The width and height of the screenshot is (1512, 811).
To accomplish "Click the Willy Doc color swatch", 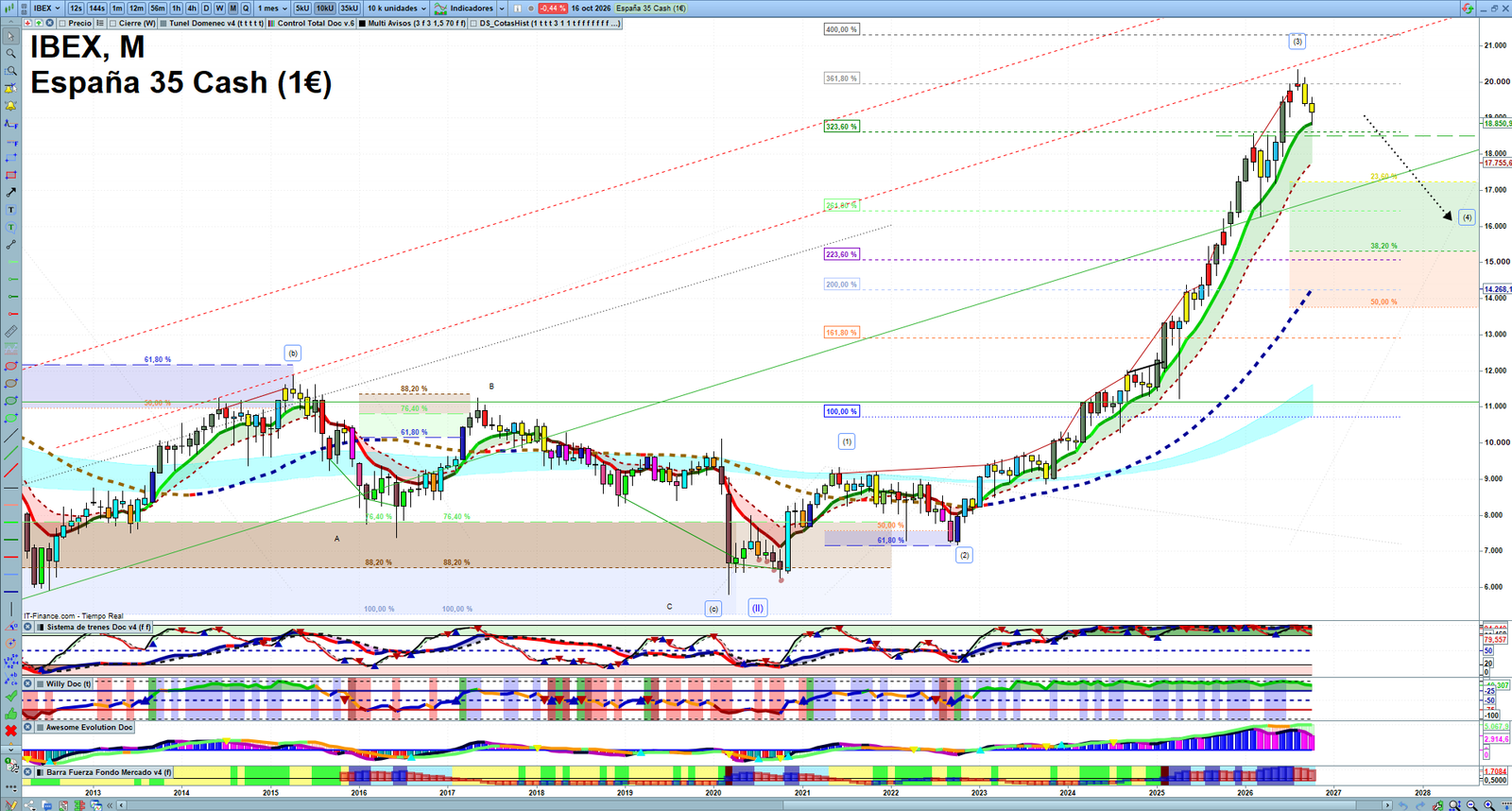I will (40, 683).
